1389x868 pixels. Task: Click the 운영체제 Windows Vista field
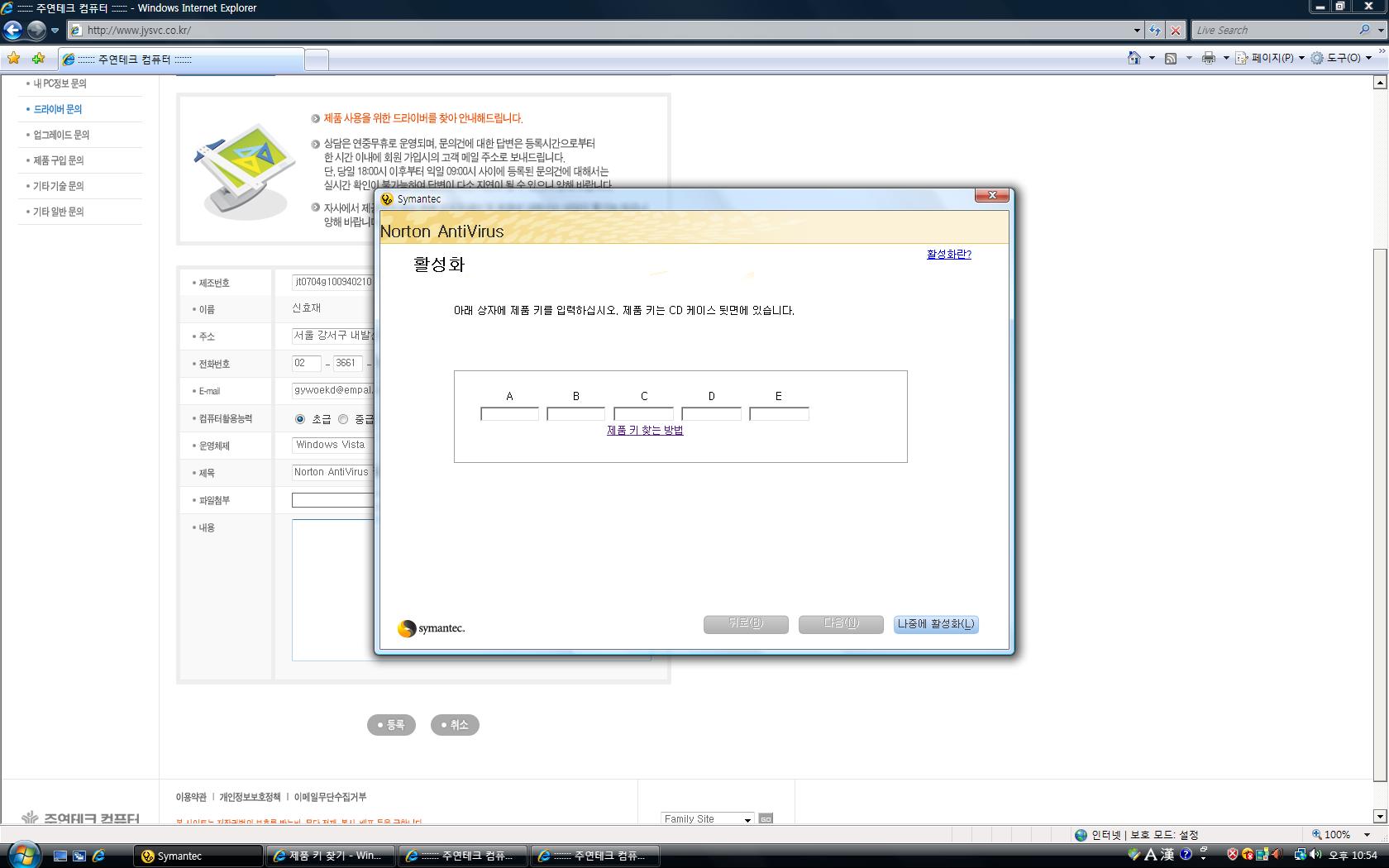[x=333, y=445]
